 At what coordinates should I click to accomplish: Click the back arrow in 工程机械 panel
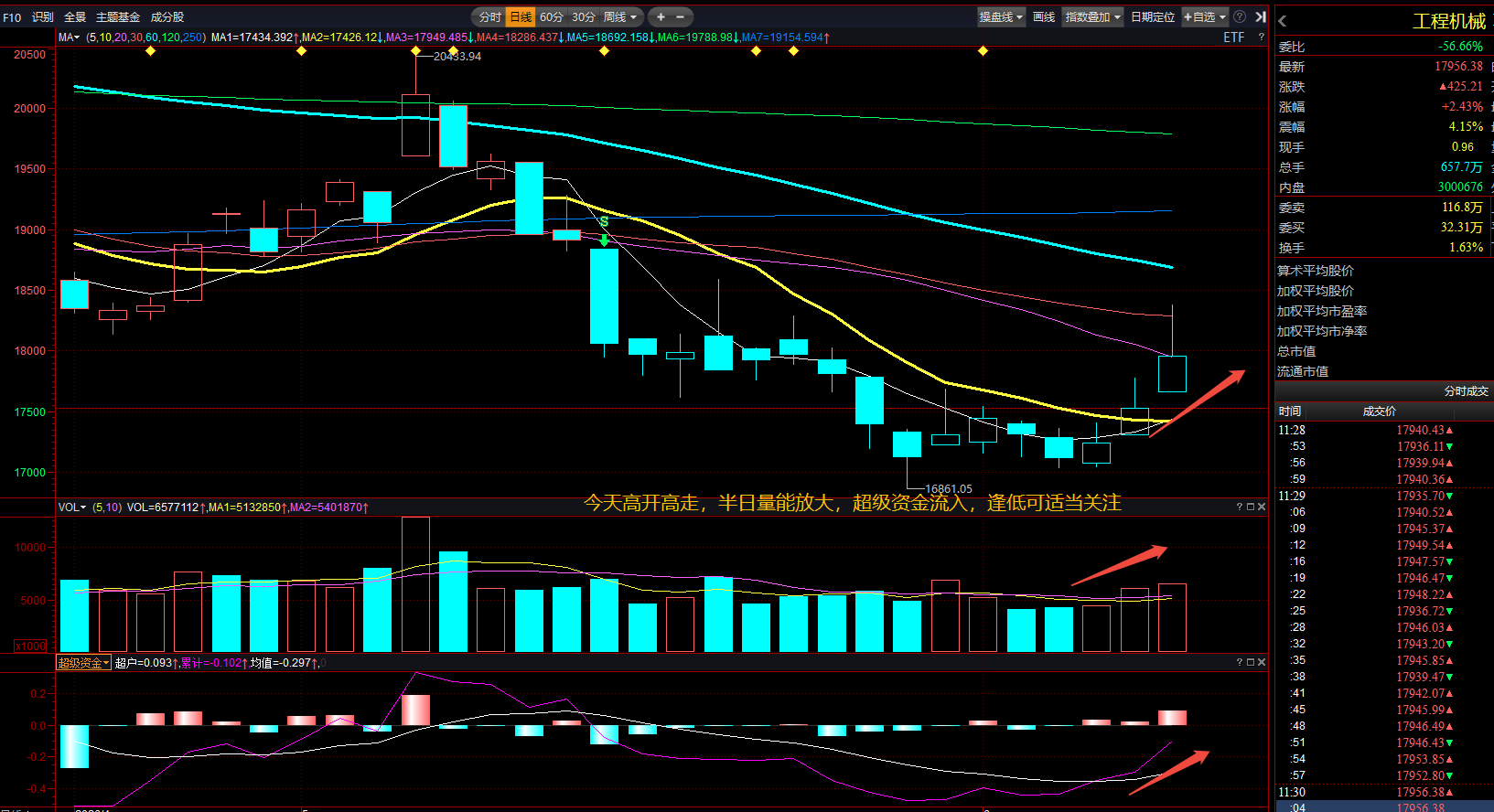click(x=1283, y=21)
